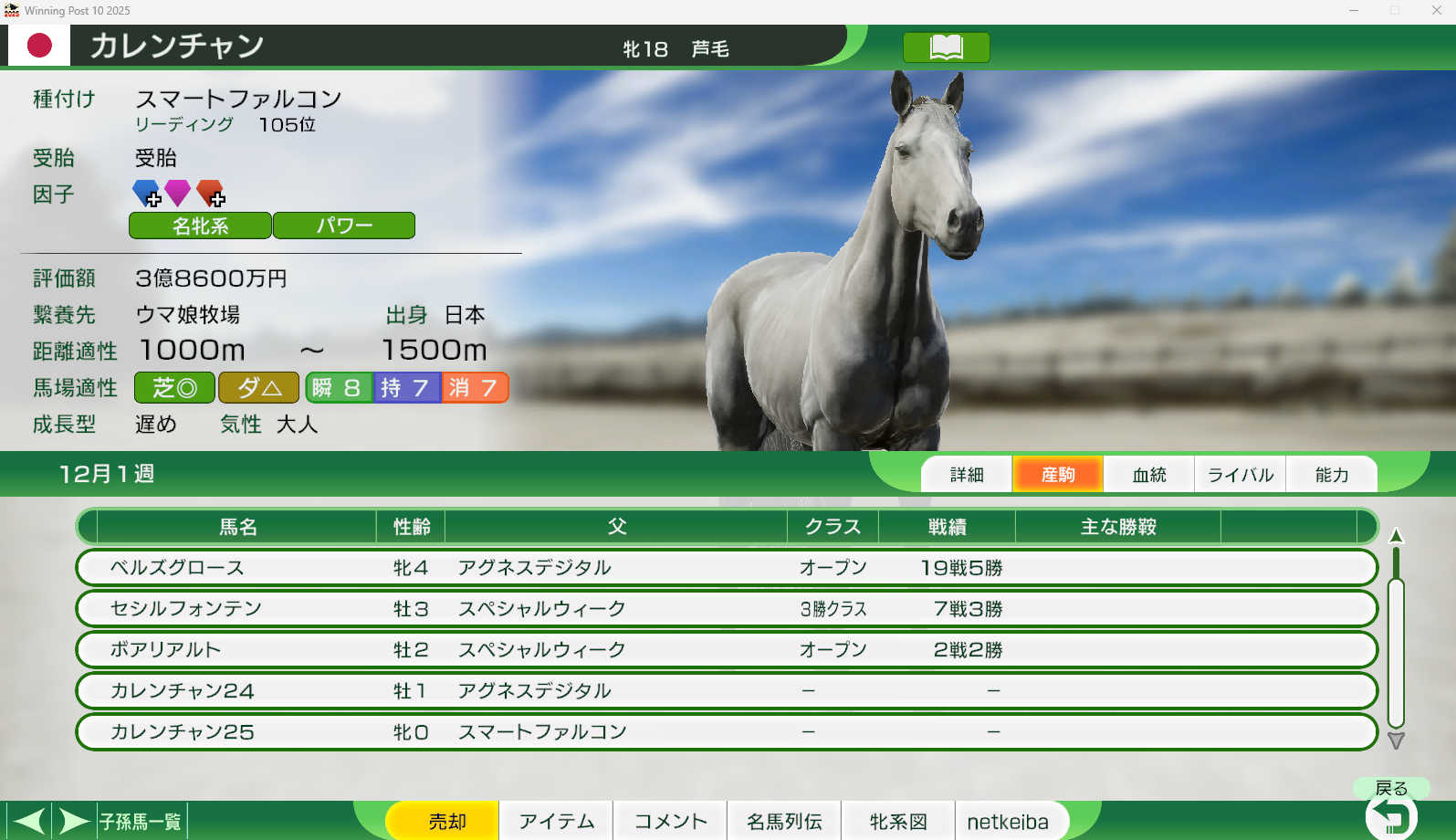1456x840 pixels.
Task: Click the ダ△ dirt aptitude badge
Action: coord(259,388)
